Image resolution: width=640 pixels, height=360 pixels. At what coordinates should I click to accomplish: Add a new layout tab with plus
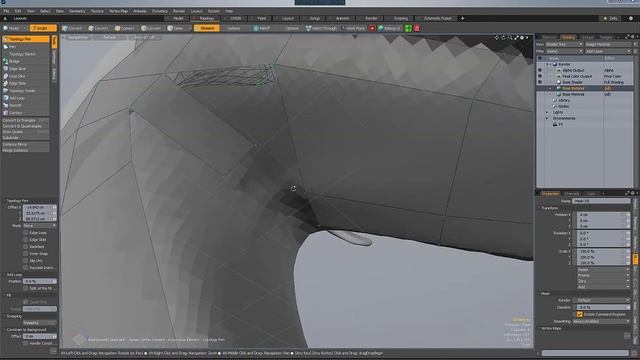point(462,18)
